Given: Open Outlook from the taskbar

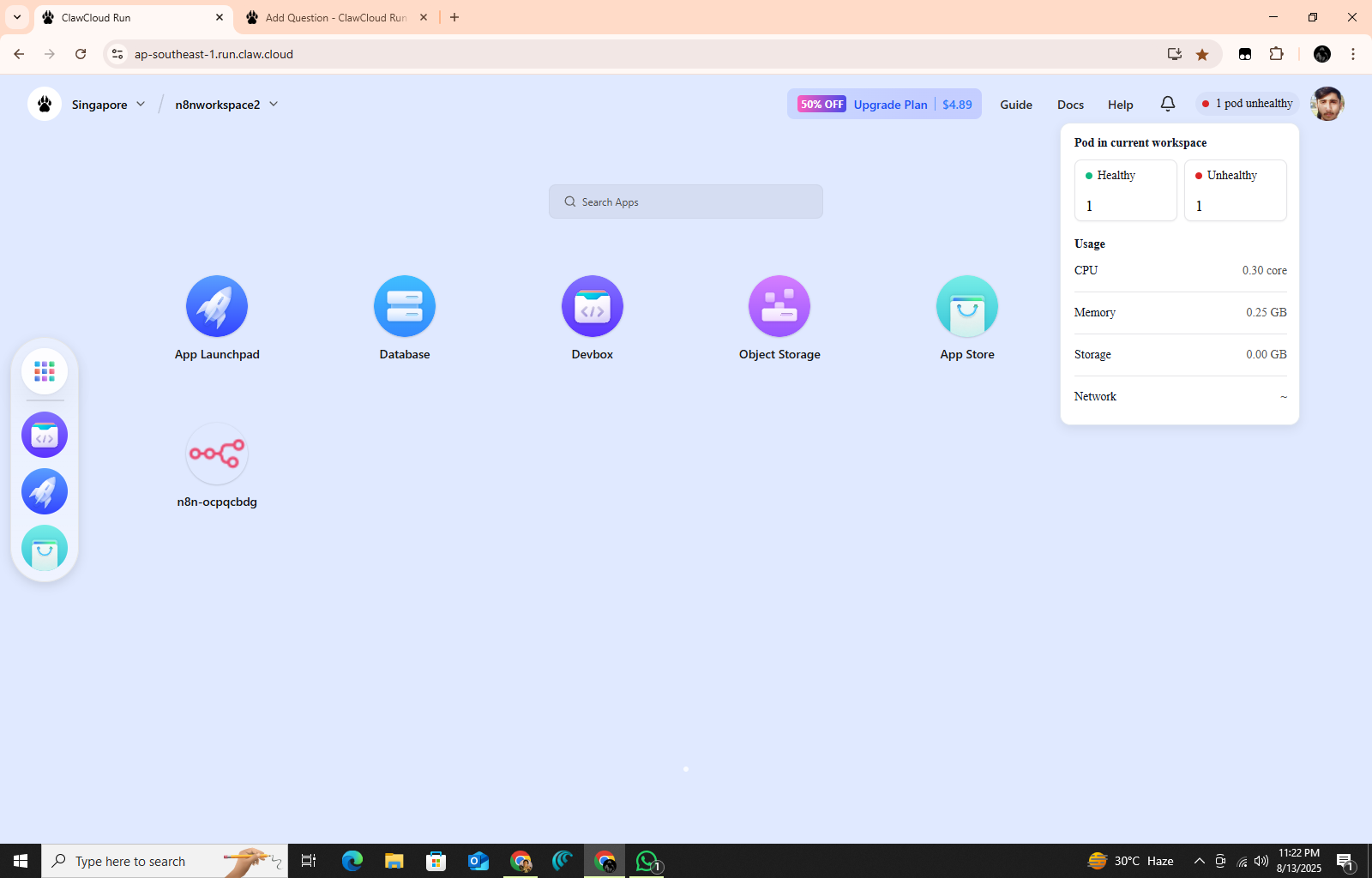Looking at the screenshot, I should tap(478, 861).
